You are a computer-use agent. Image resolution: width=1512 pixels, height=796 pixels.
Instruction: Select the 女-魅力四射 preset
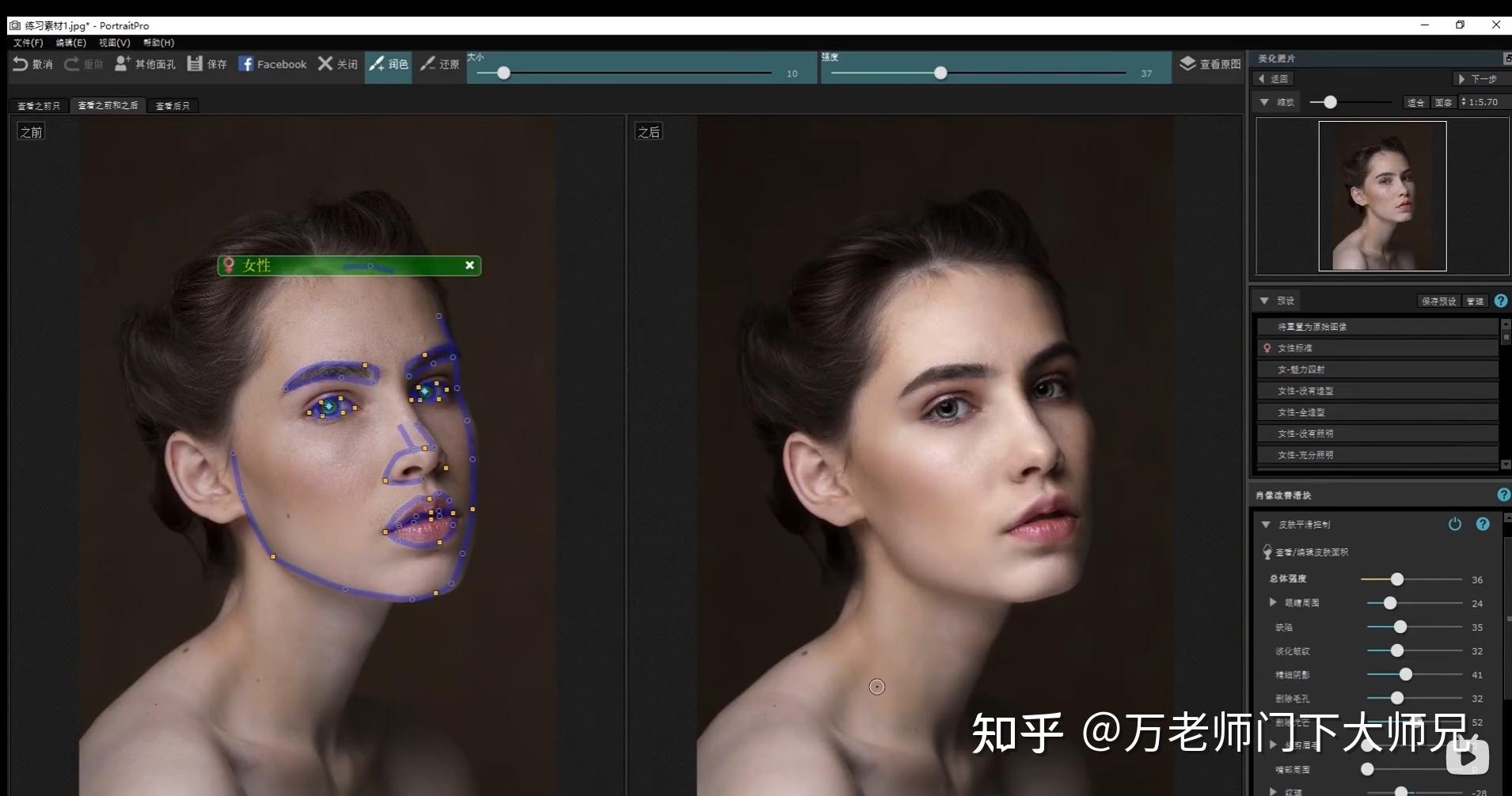pyautogui.click(x=1376, y=369)
